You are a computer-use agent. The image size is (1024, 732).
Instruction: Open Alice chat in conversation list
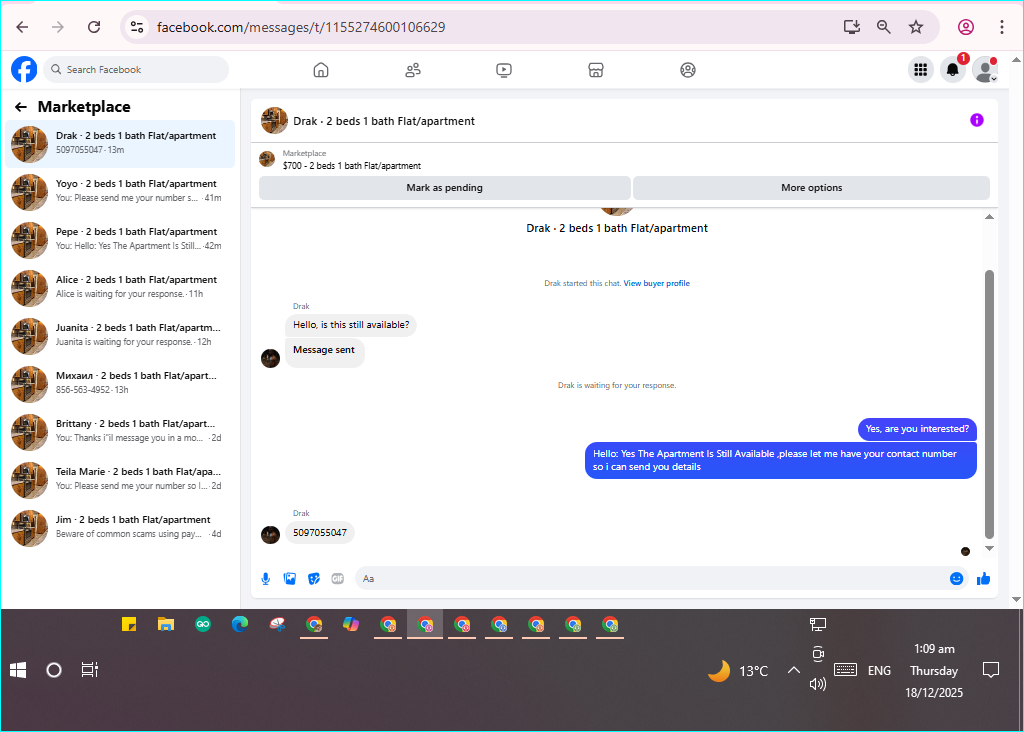point(120,287)
